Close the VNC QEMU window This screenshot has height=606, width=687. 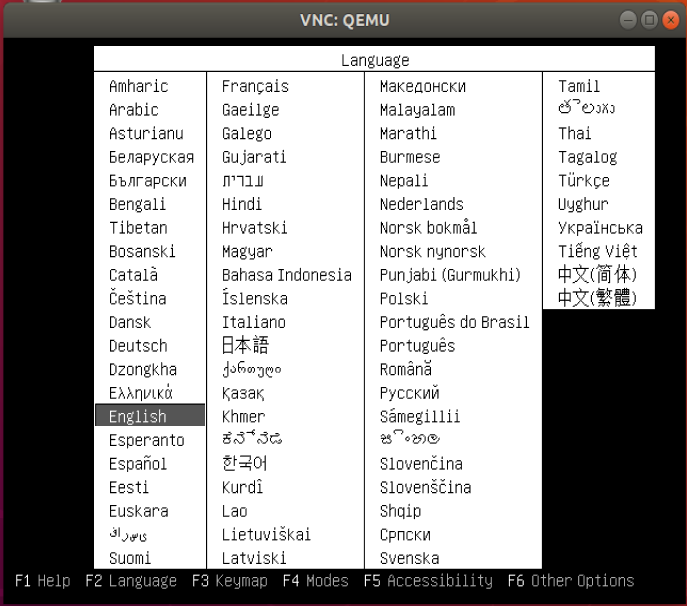click(x=671, y=20)
